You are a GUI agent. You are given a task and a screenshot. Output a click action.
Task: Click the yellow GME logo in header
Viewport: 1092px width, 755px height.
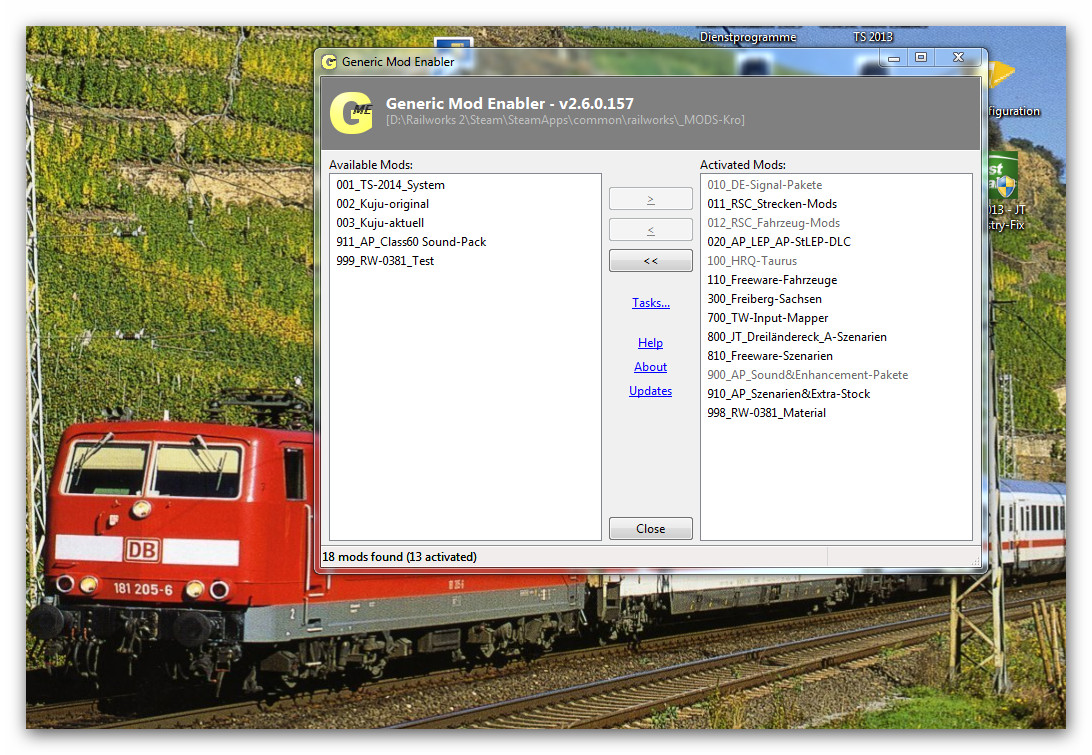click(351, 113)
